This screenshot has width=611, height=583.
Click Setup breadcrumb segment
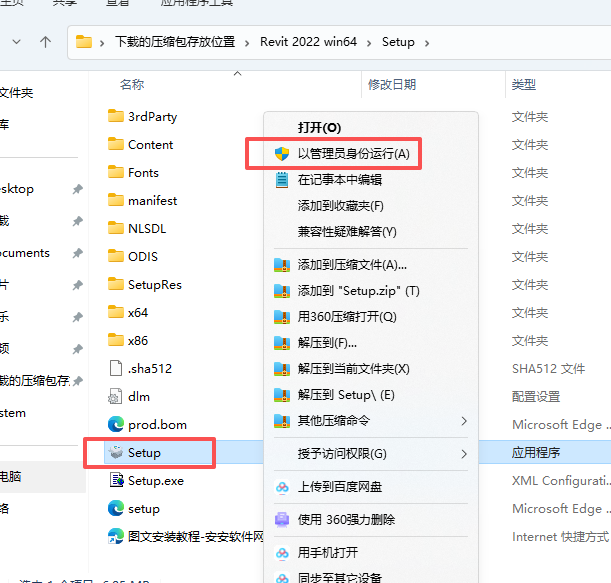pos(398,42)
